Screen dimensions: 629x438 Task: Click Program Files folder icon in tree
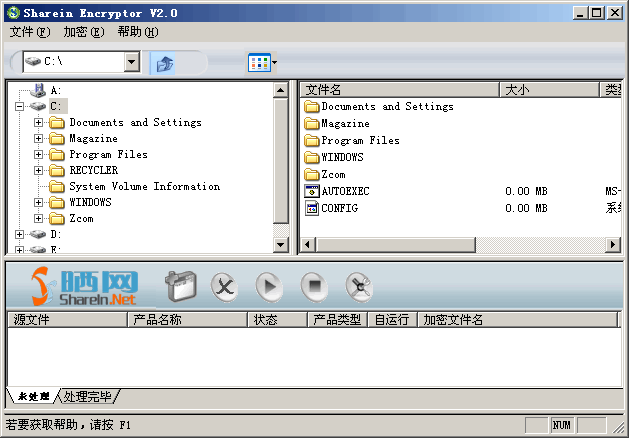tap(57, 155)
